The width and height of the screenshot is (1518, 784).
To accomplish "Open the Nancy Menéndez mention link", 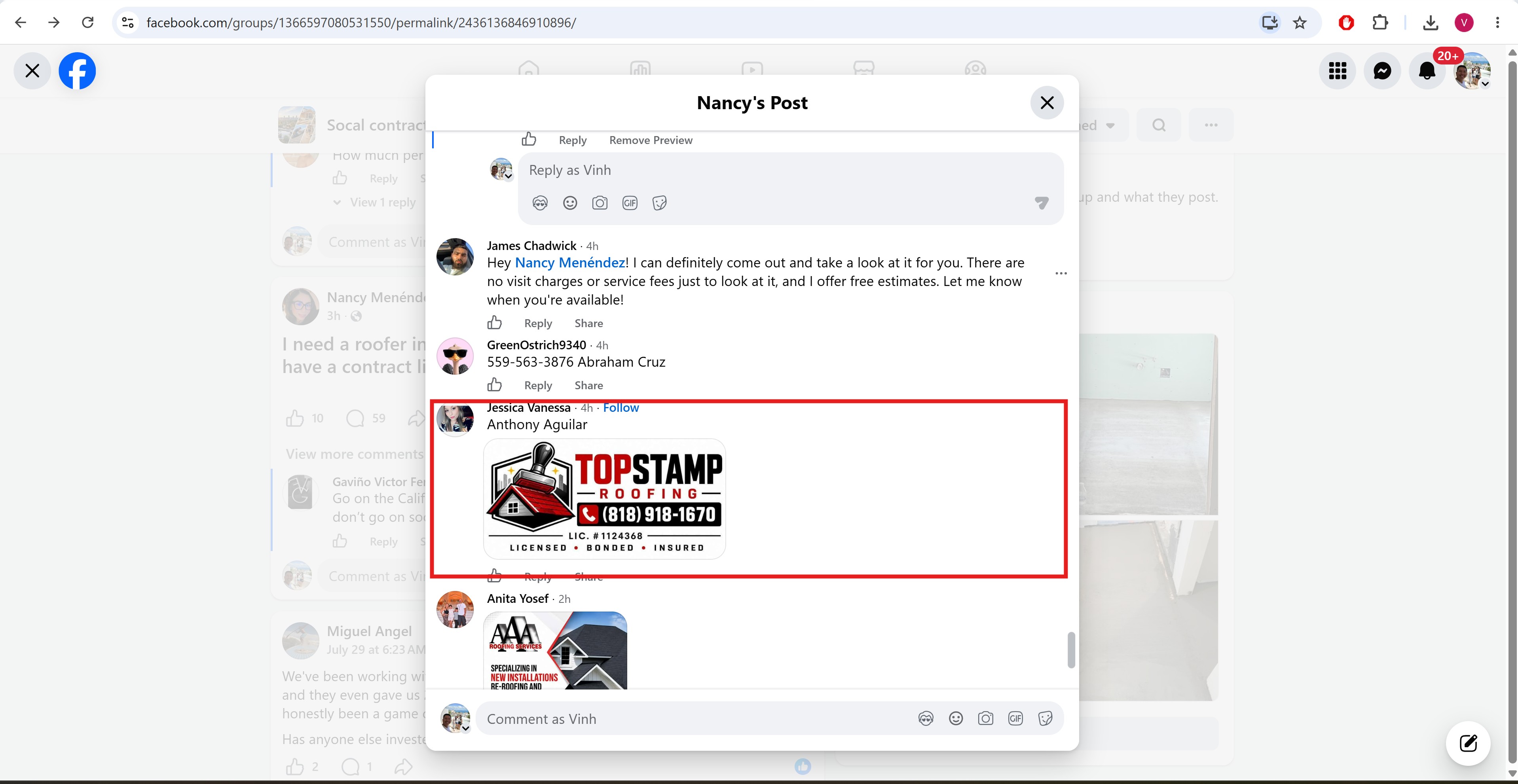I will point(570,263).
